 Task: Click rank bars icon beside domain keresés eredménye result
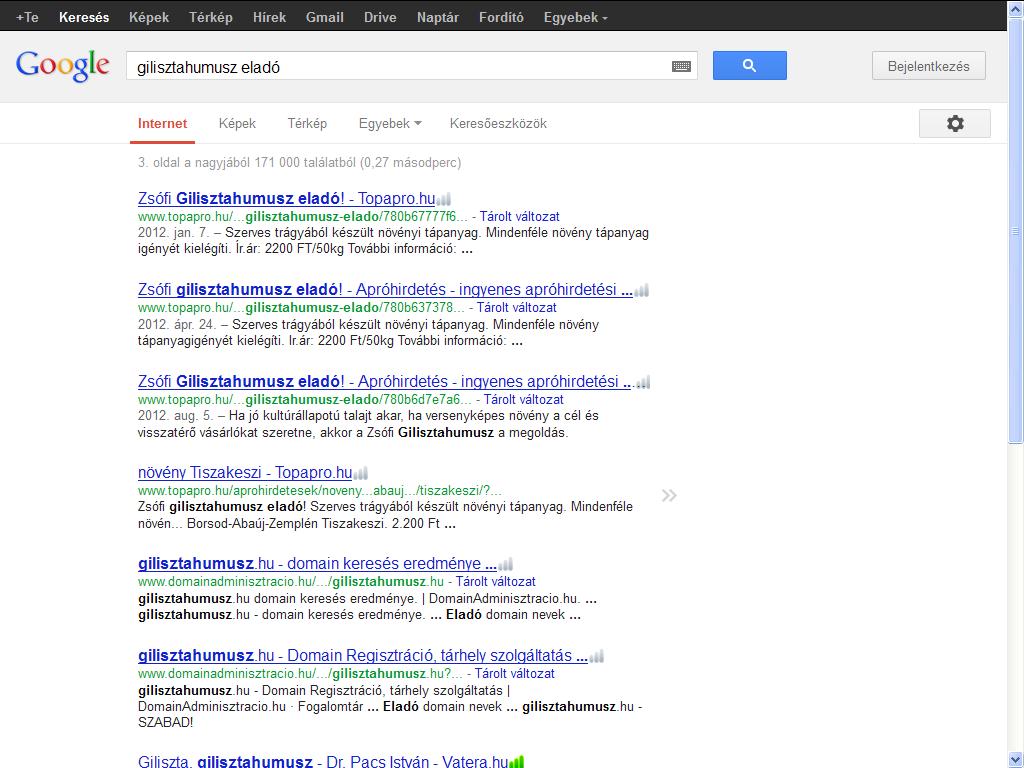(x=505, y=565)
